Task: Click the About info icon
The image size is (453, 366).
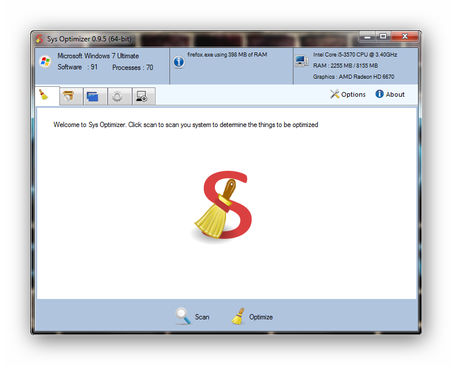Action: click(x=379, y=94)
